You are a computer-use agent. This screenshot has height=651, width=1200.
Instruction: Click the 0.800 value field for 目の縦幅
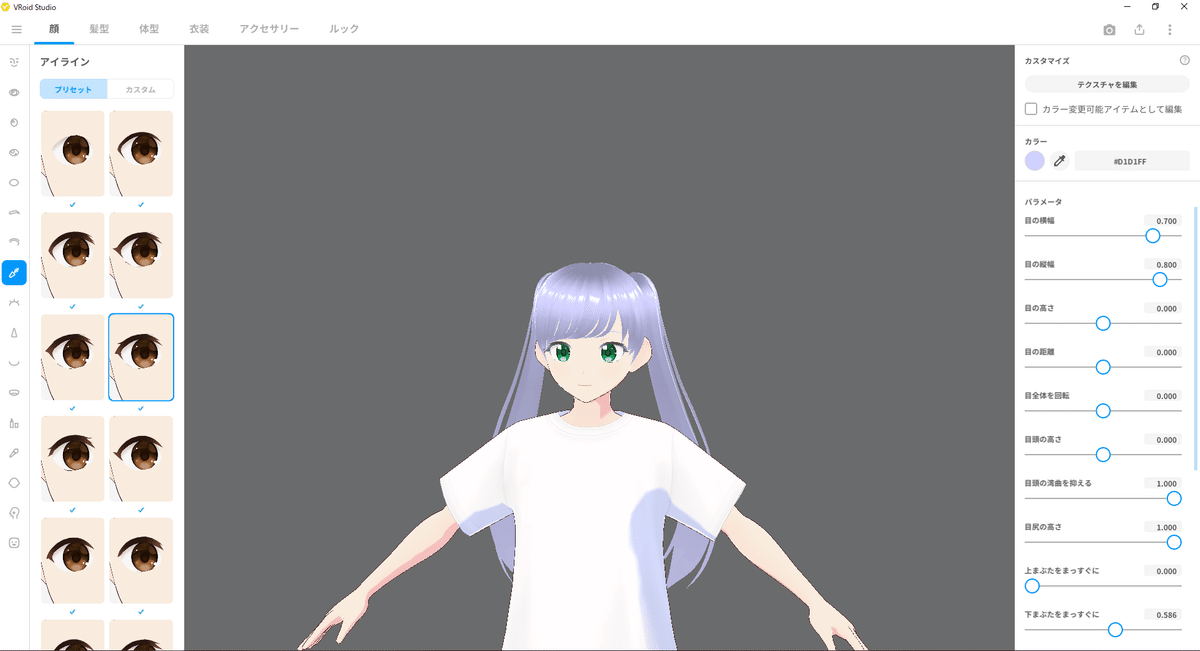(1163, 265)
